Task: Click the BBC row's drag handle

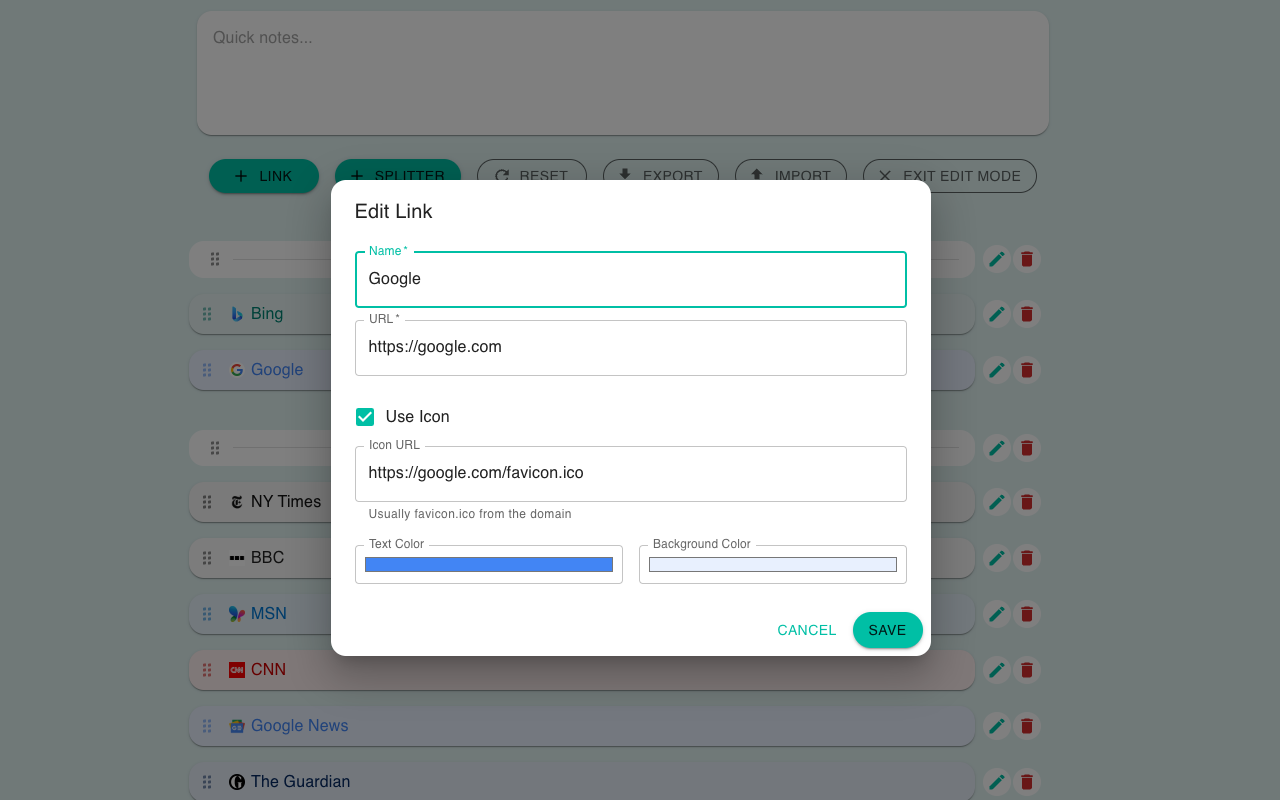Action: coord(207,558)
